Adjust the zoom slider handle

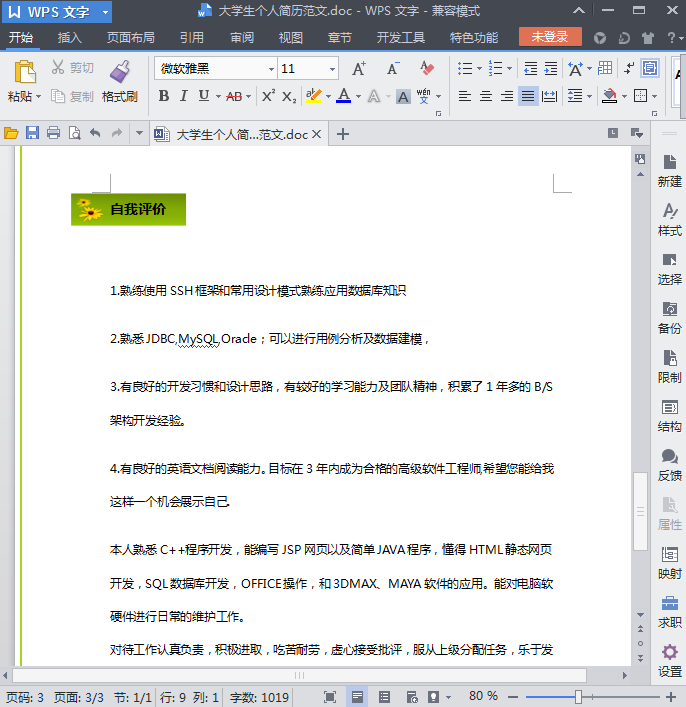point(578,697)
